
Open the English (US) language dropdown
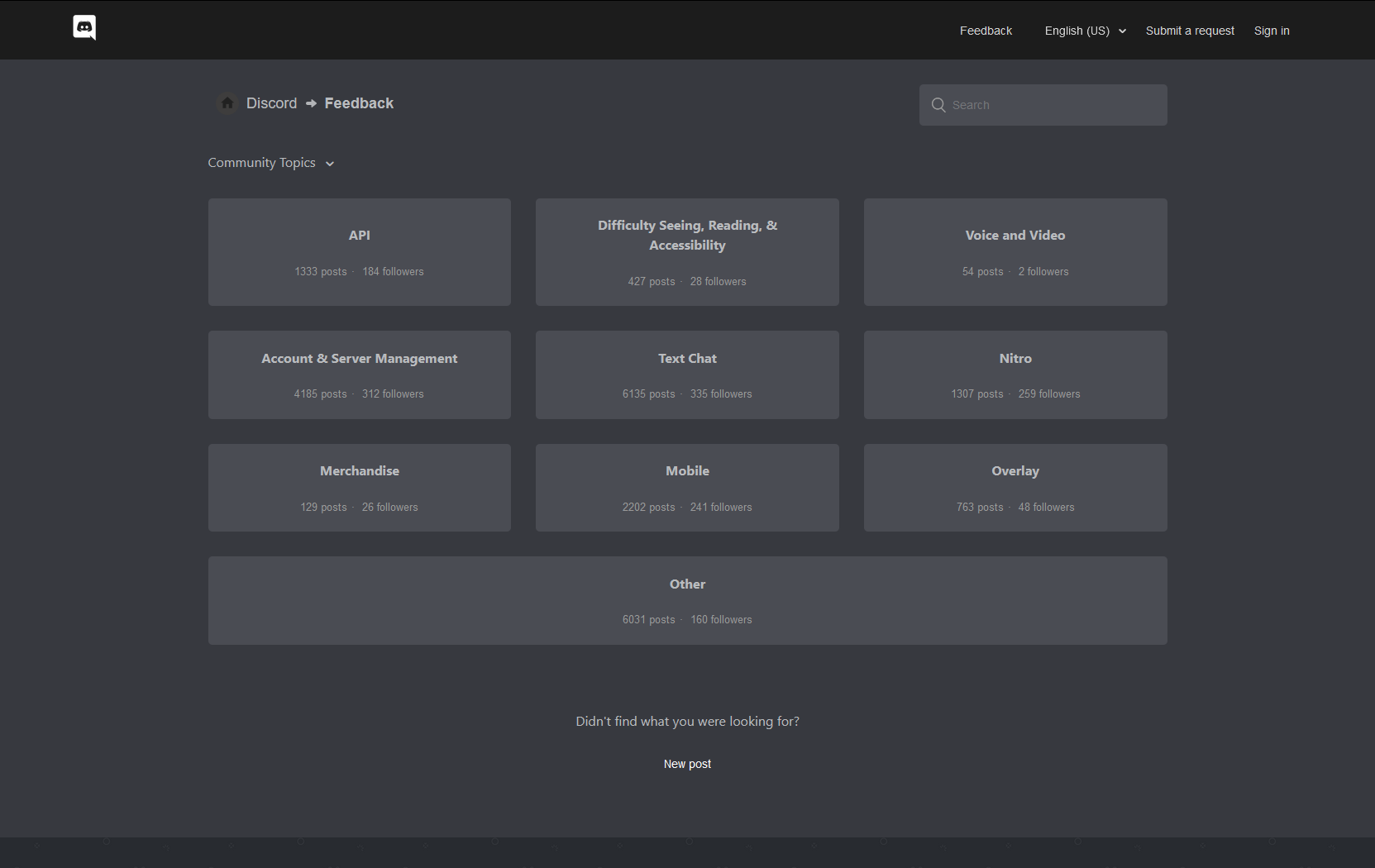click(1085, 31)
